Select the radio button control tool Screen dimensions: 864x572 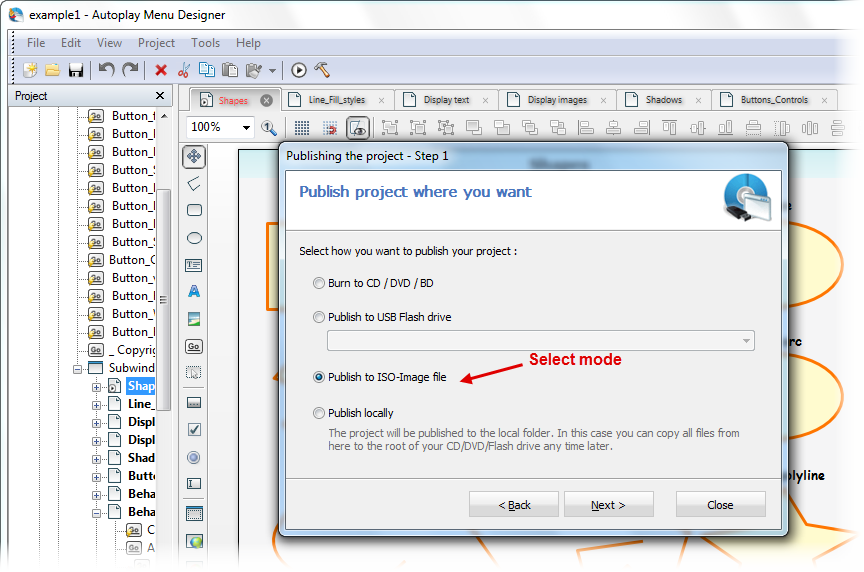194,457
